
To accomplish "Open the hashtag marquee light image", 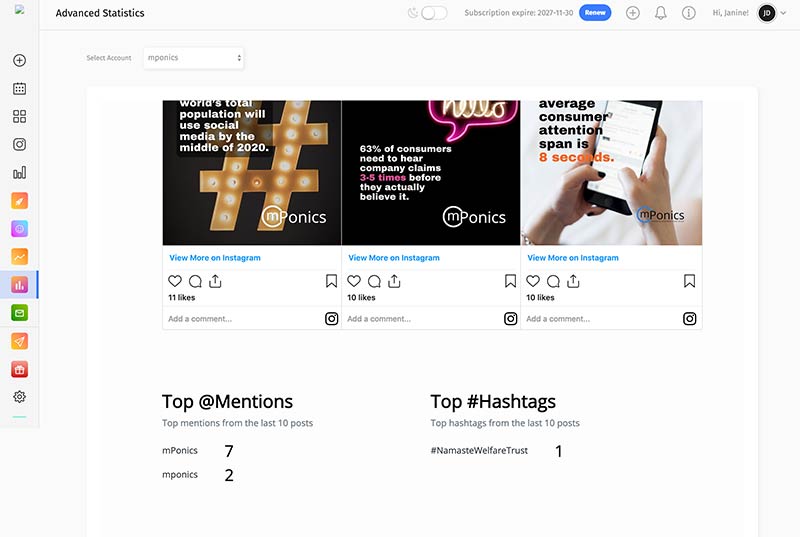I will point(252,173).
